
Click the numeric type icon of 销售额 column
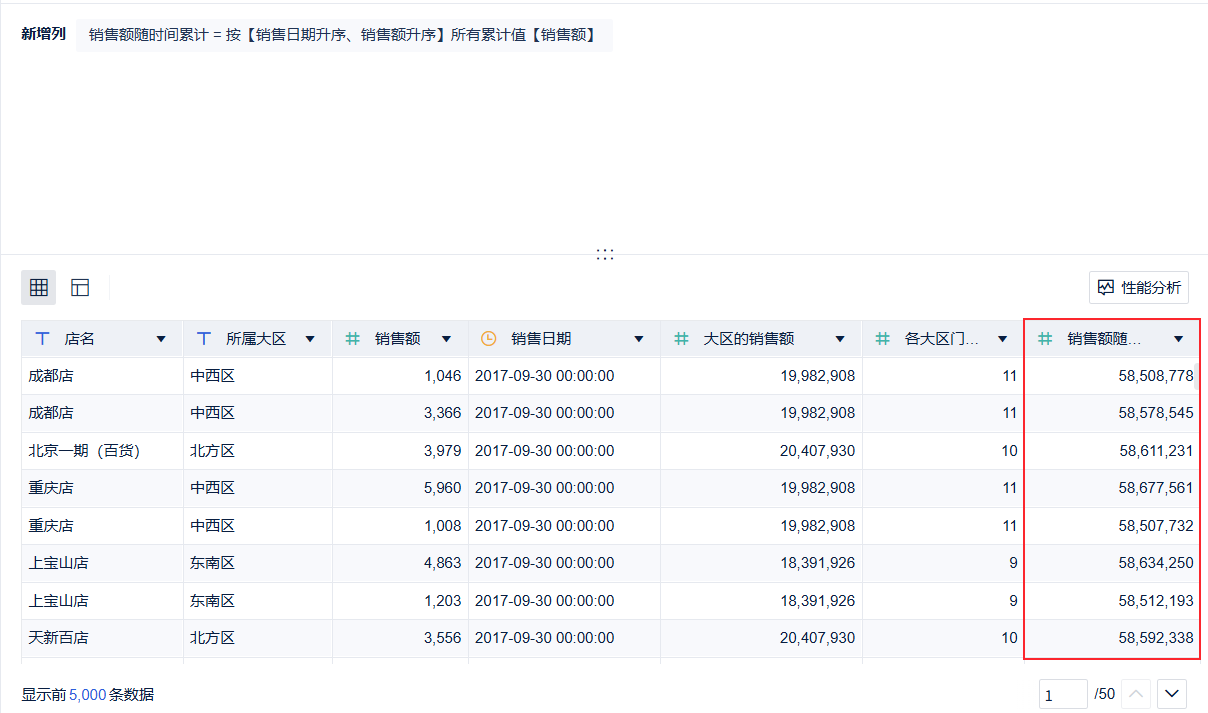pyautogui.click(x=352, y=339)
